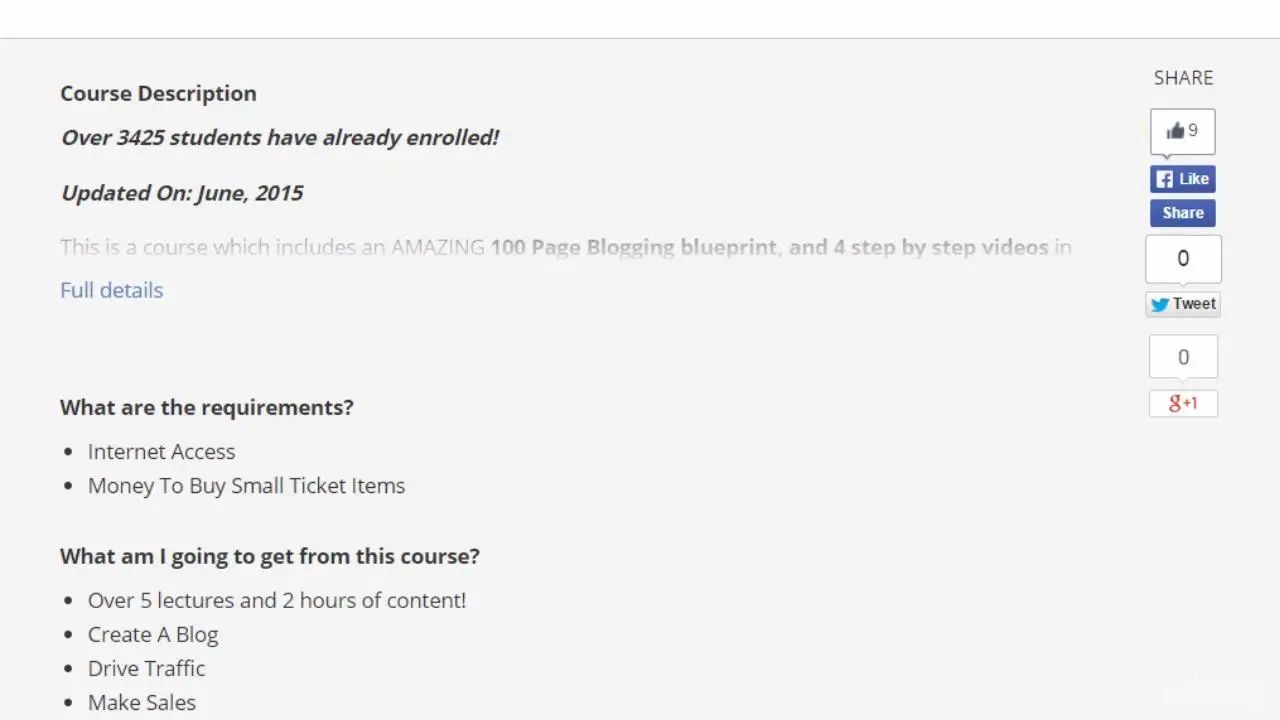Viewport: 1280px width, 720px height.
Task: Open the tweet count bubble
Action: 1183,259
